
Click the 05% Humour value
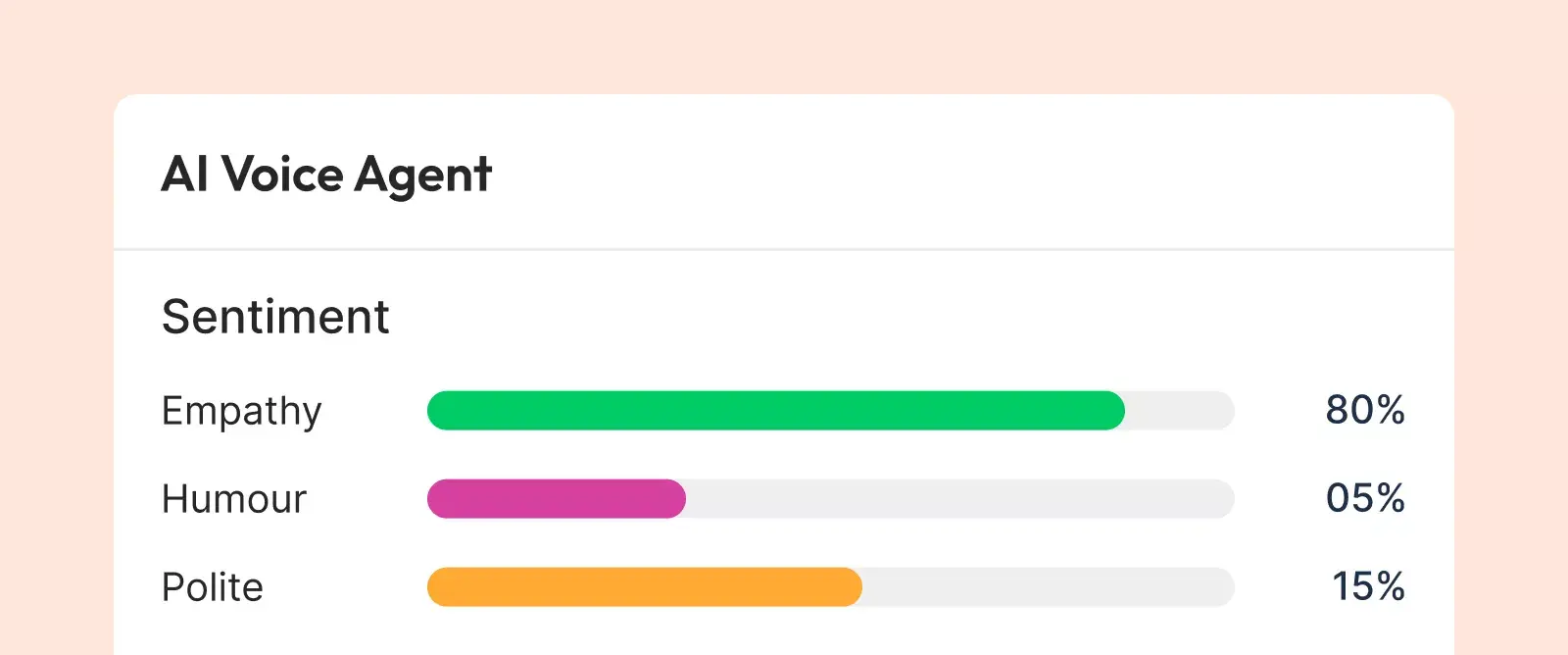(x=1365, y=498)
